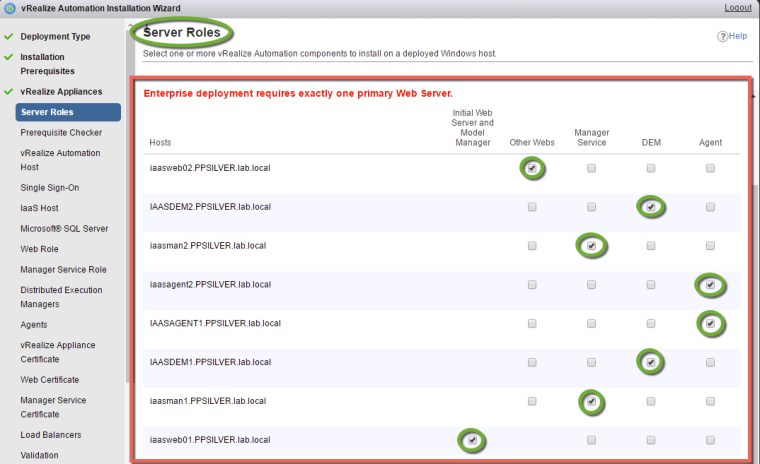760x464 pixels.
Task: Check Agent for IAASDEM2
Action: (x=710, y=207)
